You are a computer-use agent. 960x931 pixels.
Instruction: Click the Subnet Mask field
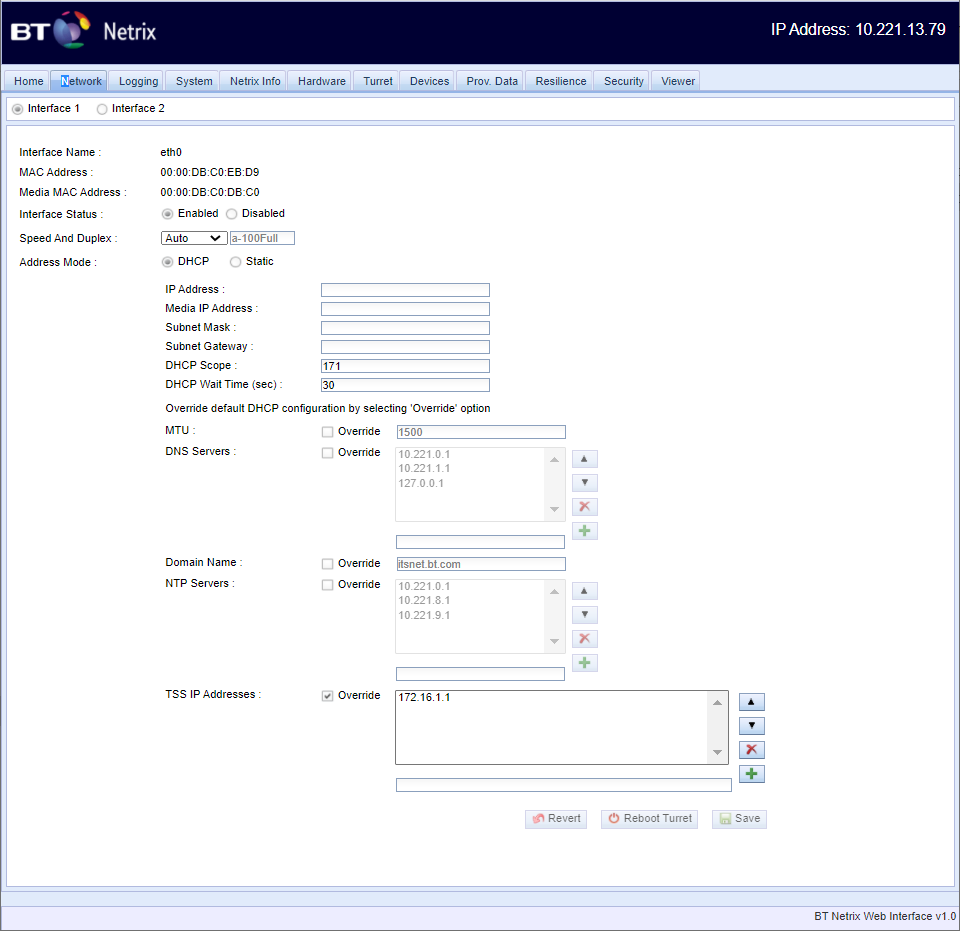click(x=405, y=328)
